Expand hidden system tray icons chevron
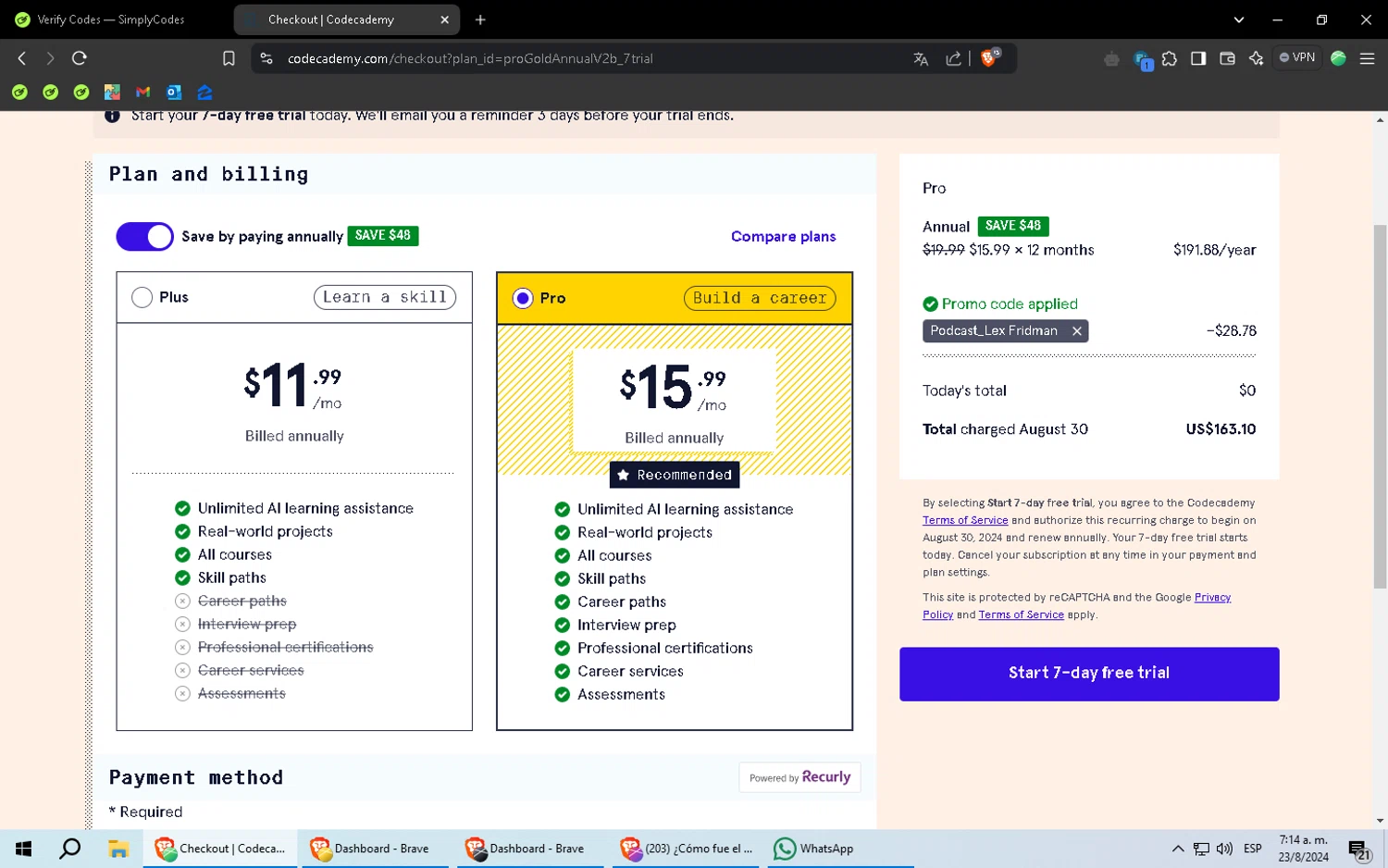 (x=1177, y=849)
